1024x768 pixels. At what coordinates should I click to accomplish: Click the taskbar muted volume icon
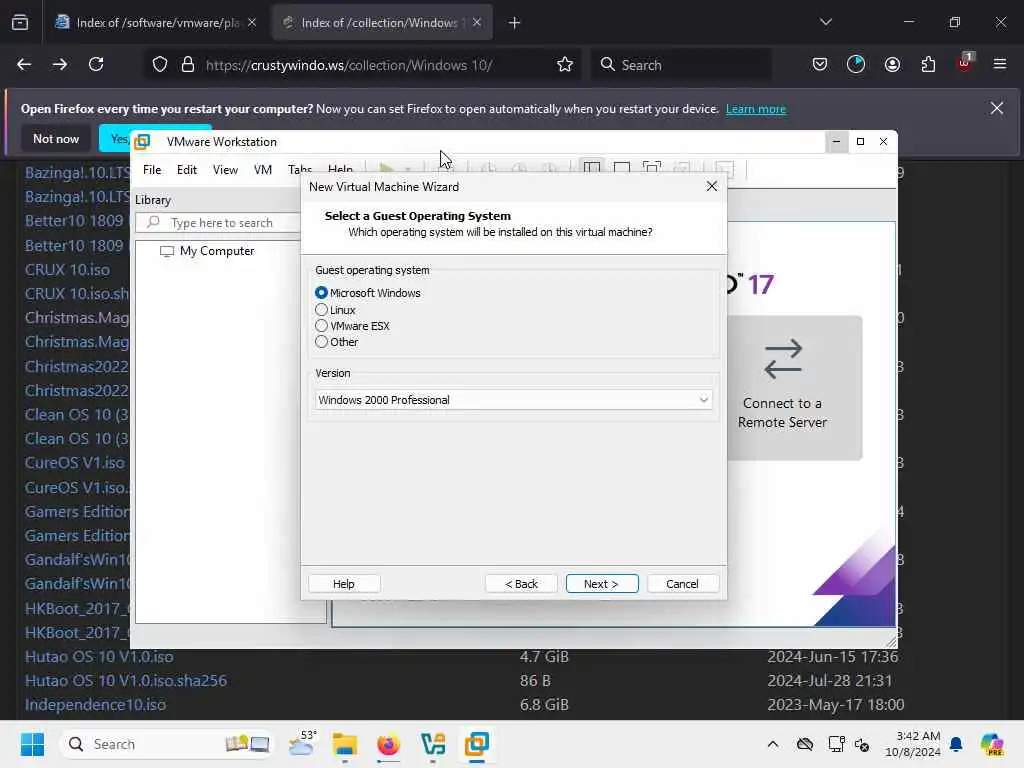click(862, 744)
